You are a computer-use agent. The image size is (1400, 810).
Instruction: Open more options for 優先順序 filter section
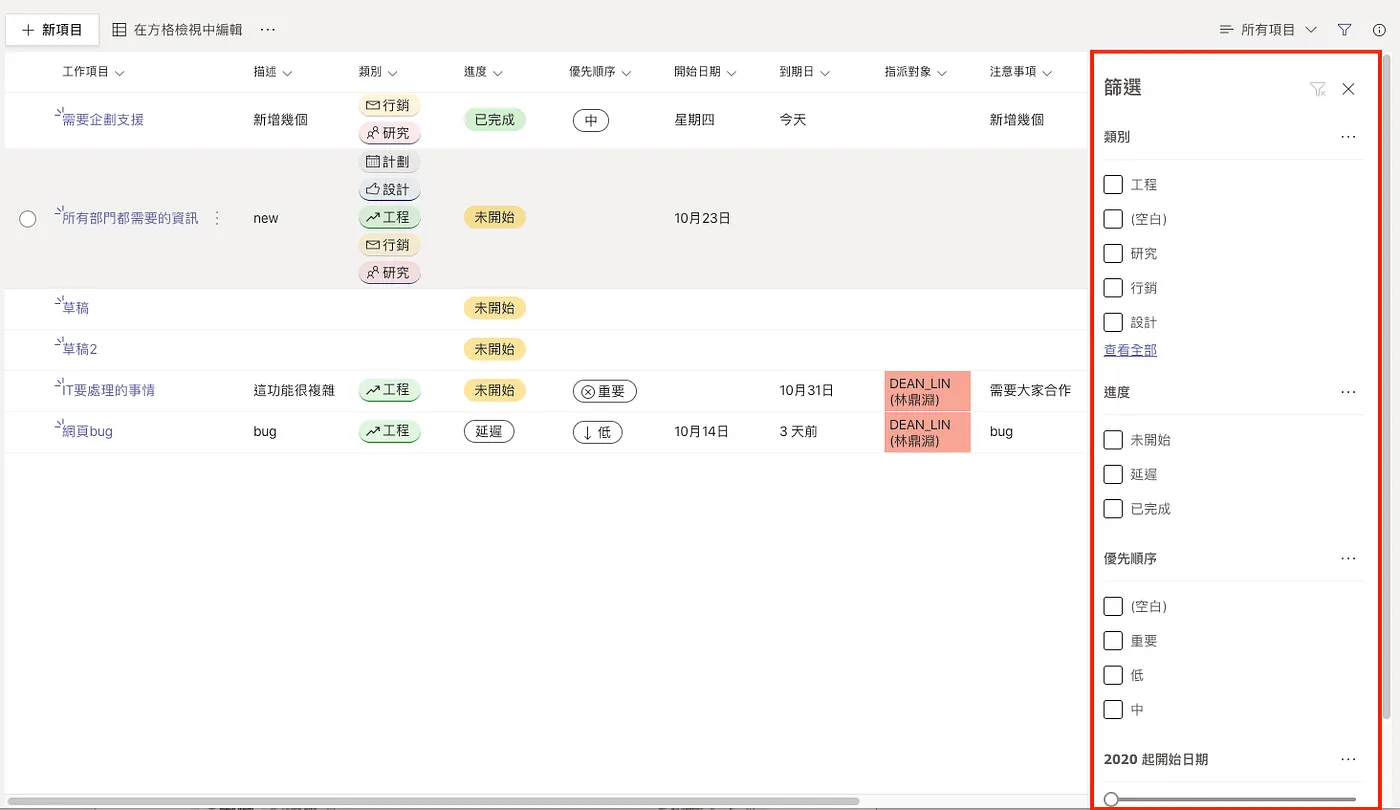[x=1348, y=559]
